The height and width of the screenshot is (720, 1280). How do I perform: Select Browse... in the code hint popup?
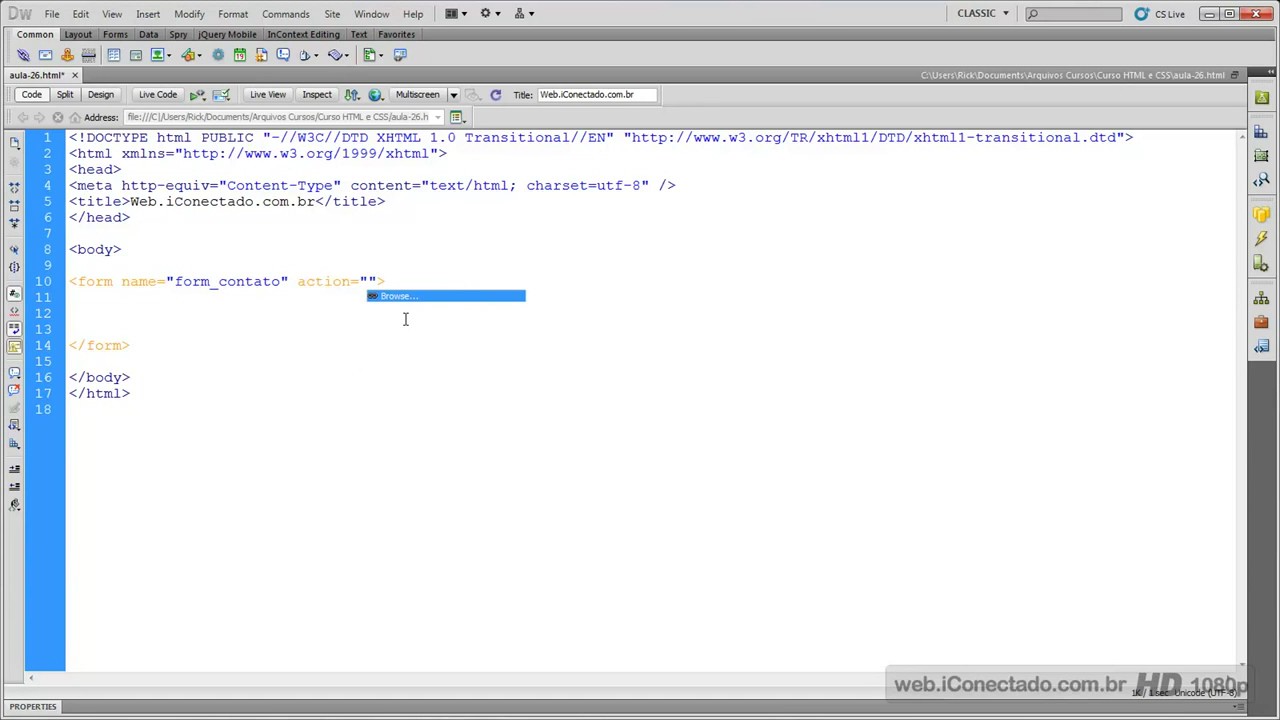click(x=446, y=296)
